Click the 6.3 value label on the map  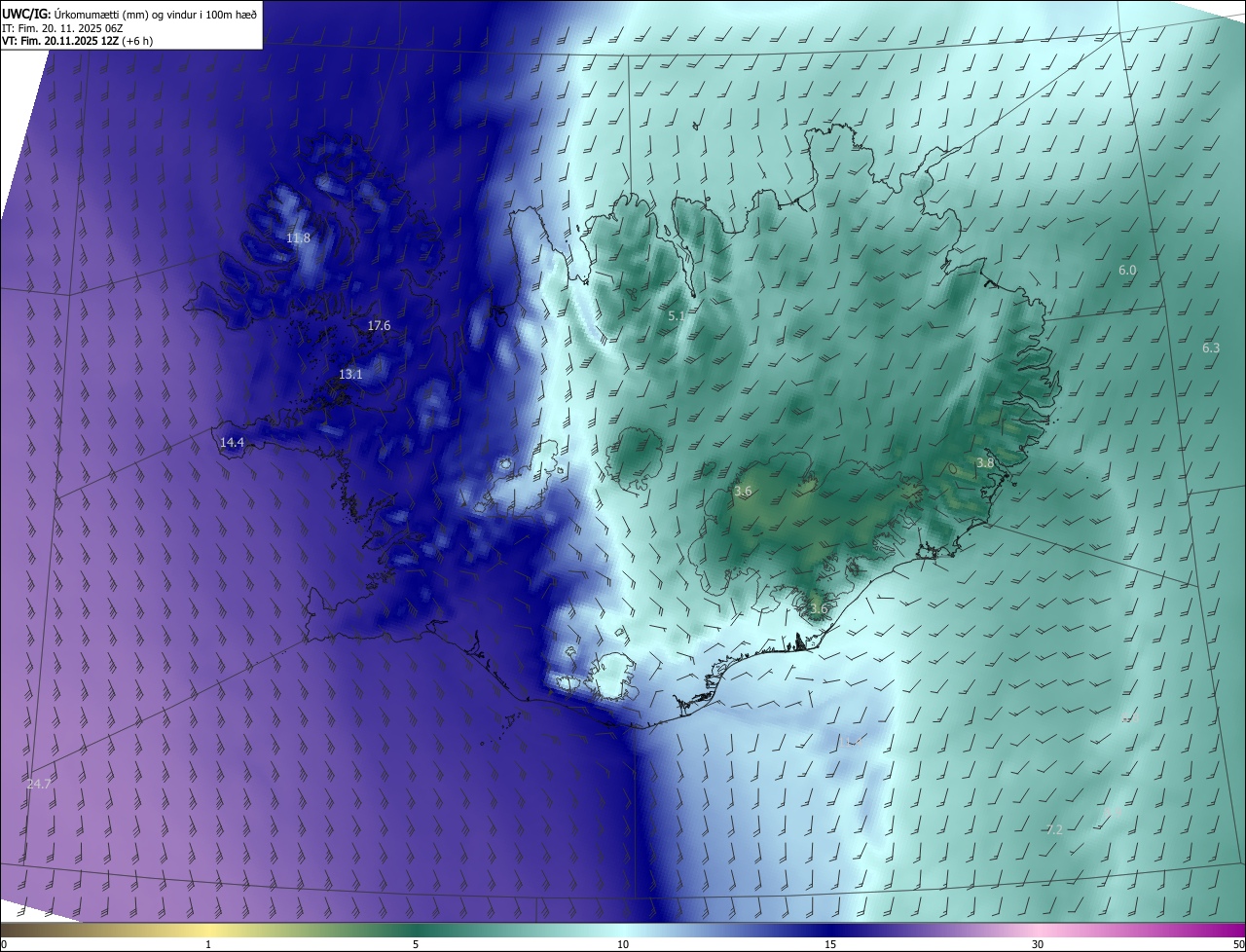click(x=1211, y=348)
